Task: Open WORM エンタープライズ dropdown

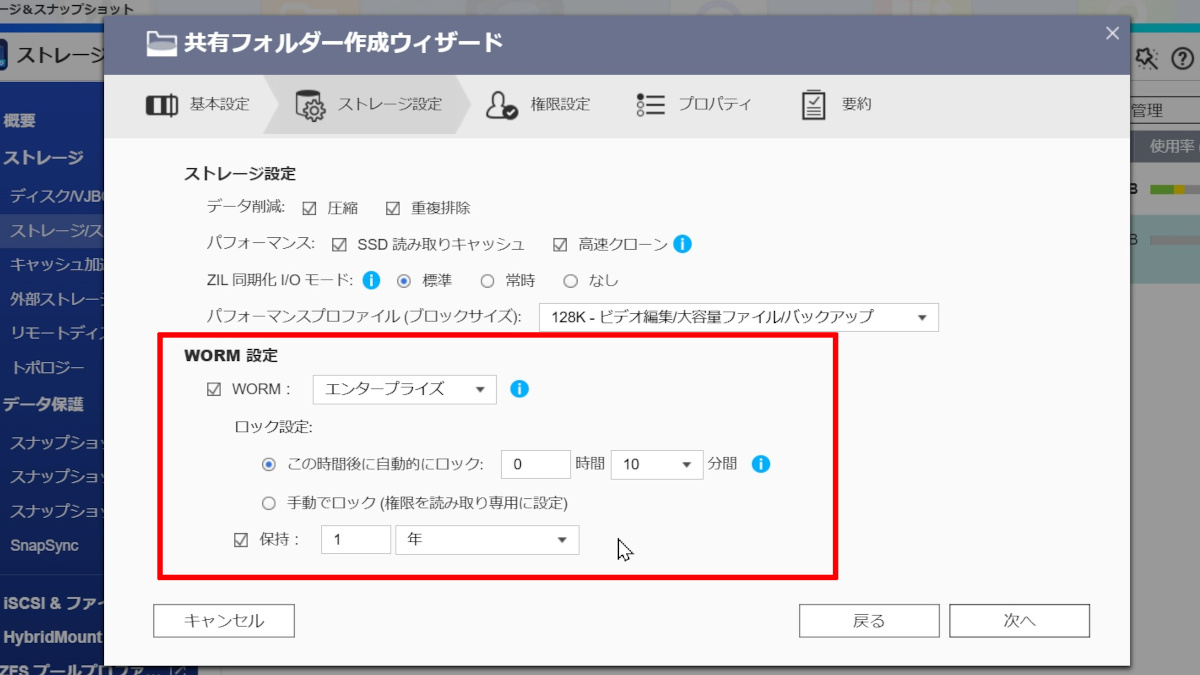Action: [x=405, y=389]
